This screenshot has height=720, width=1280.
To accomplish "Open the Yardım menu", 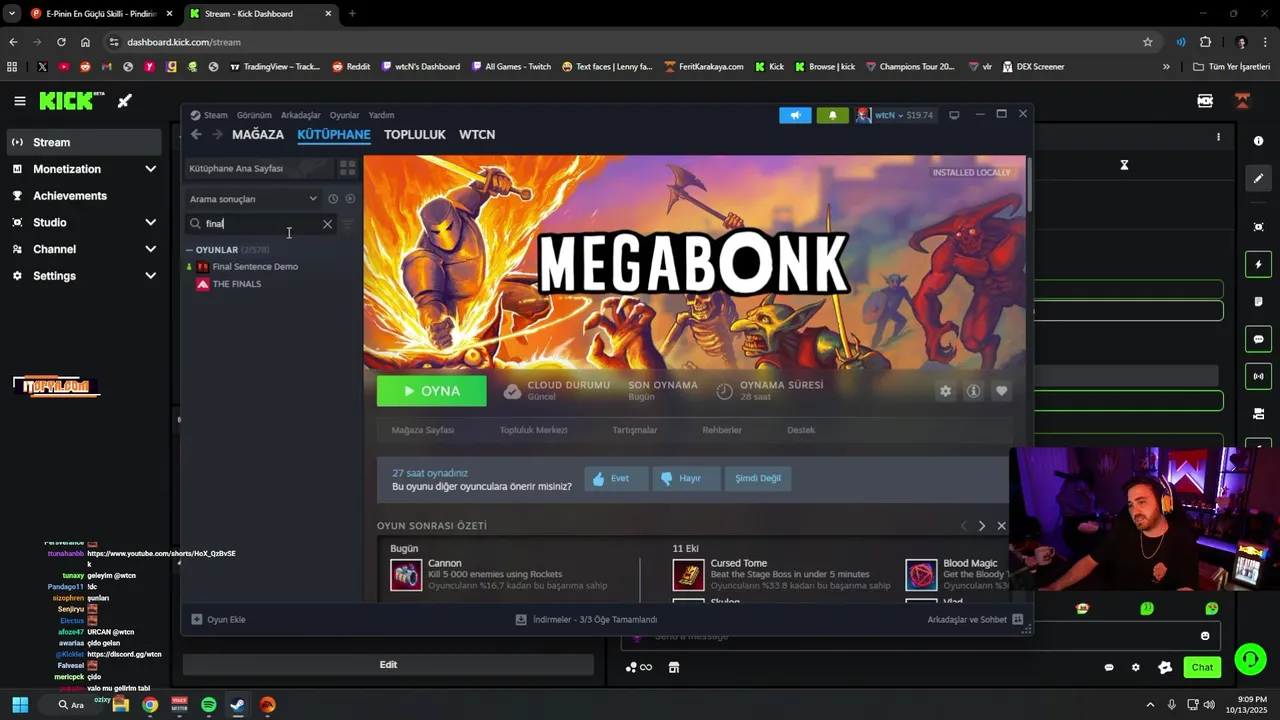I will [x=381, y=115].
